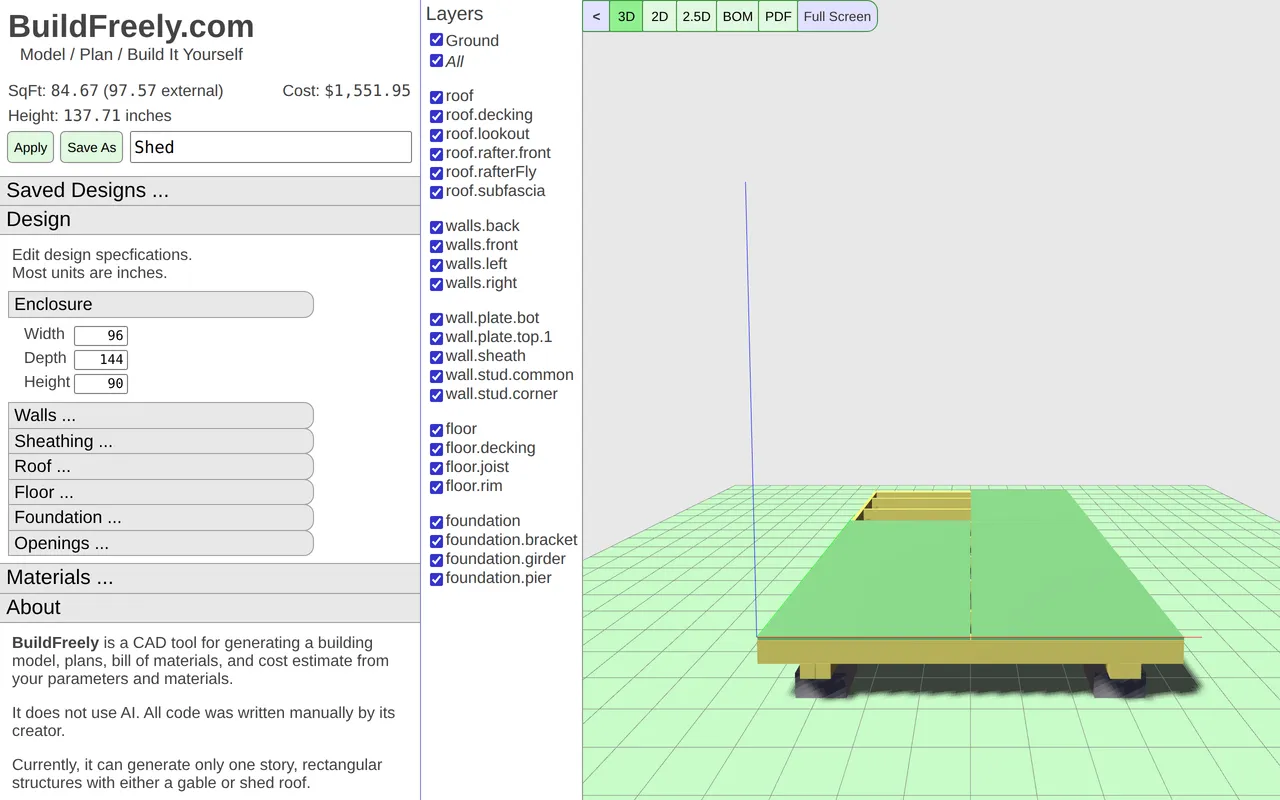Hide the floor.decking layer

pos(436,449)
